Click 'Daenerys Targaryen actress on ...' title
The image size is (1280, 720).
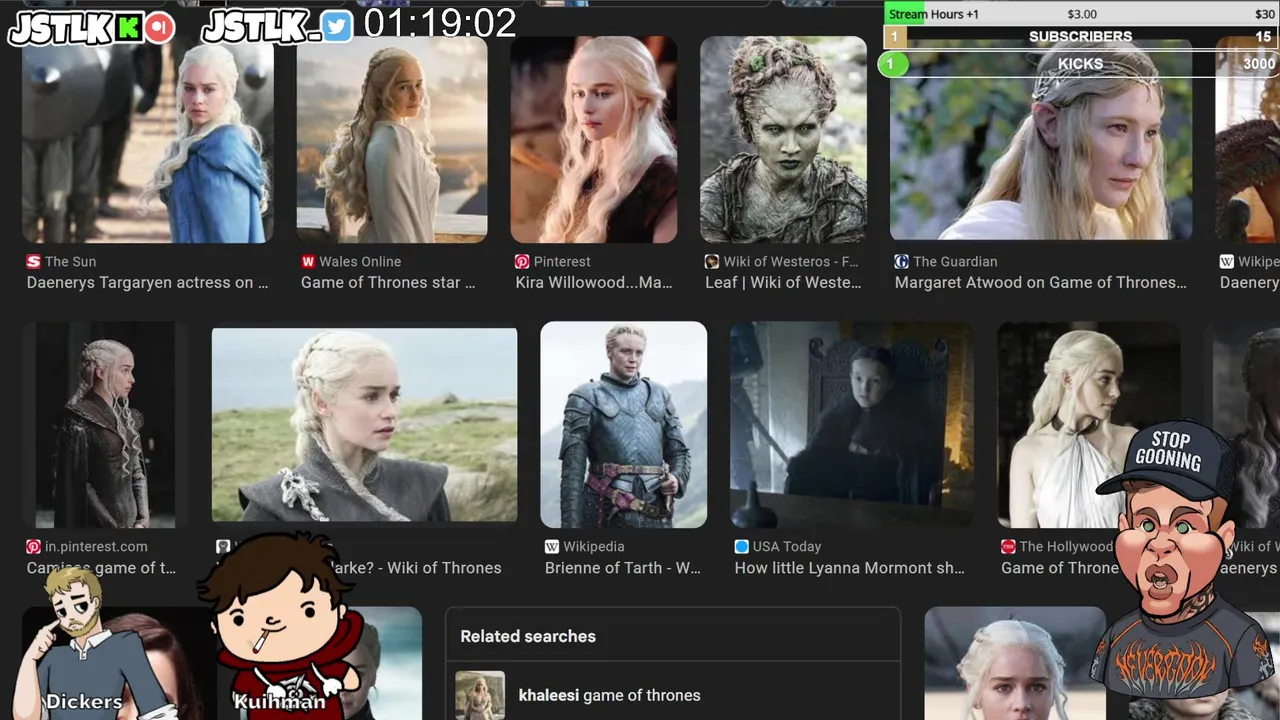(148, 283)
